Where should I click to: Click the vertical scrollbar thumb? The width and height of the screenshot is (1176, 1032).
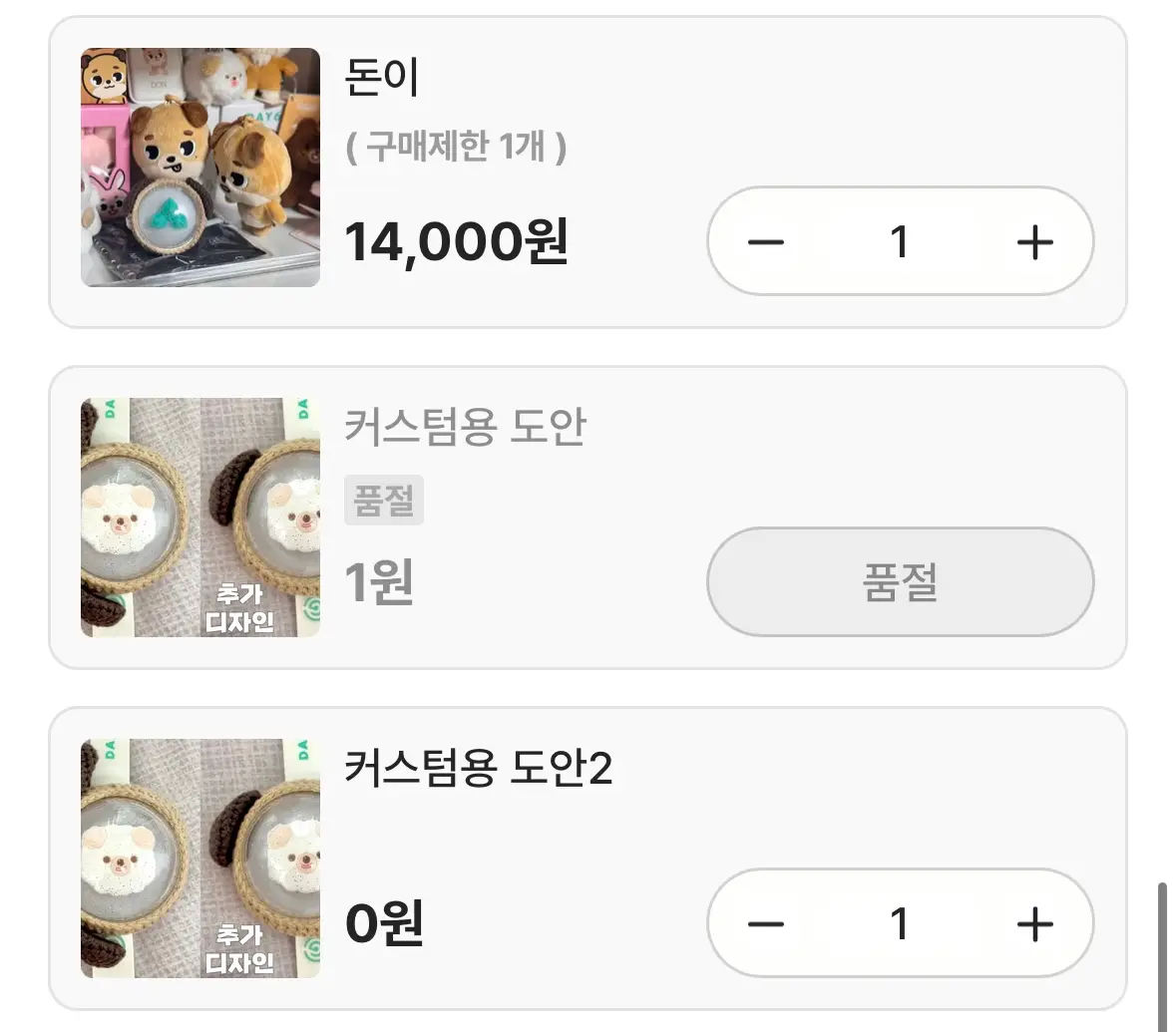click(1162, 955)
